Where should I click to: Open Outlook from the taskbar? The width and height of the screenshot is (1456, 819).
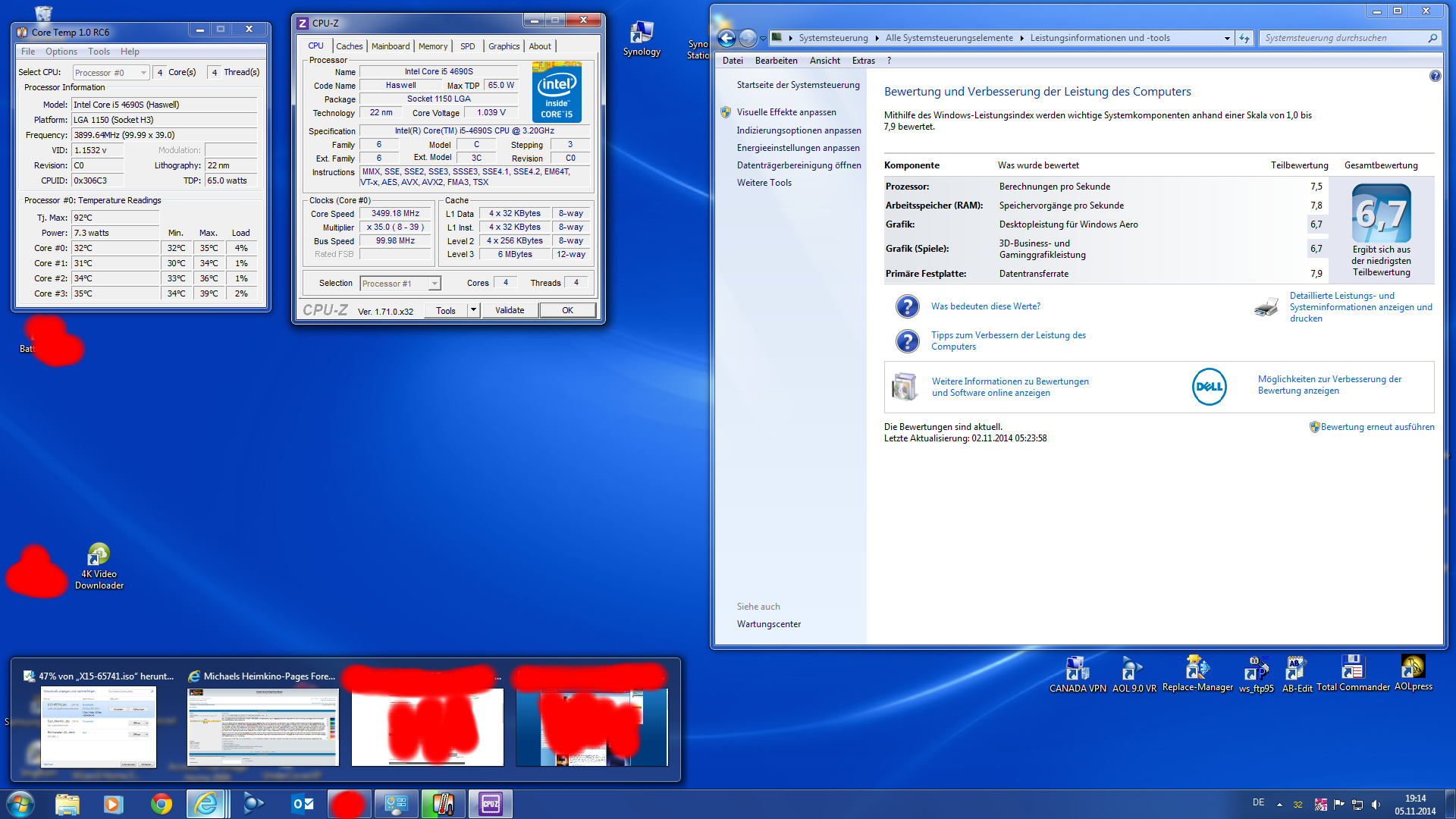(303, 804)
